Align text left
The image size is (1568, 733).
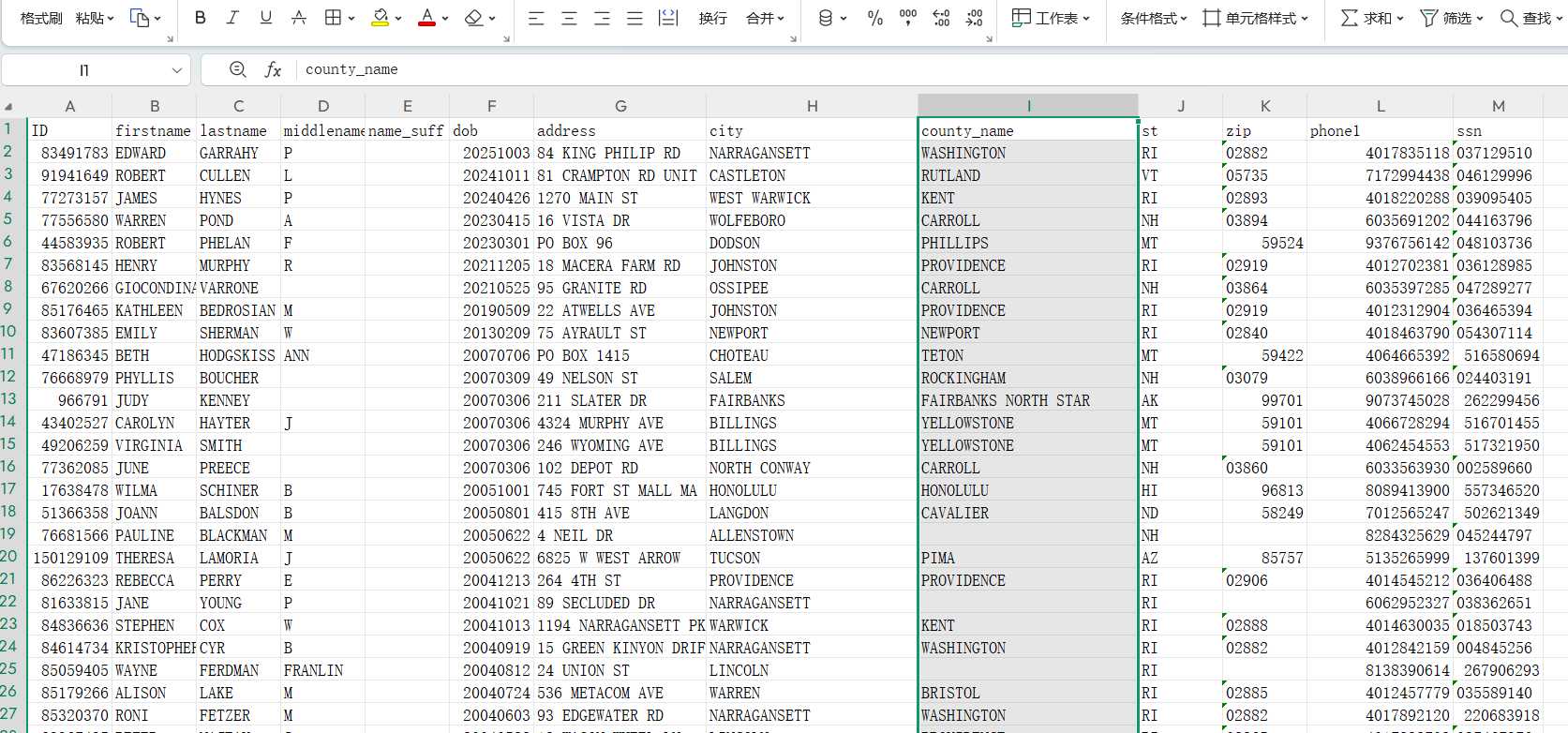536,18
